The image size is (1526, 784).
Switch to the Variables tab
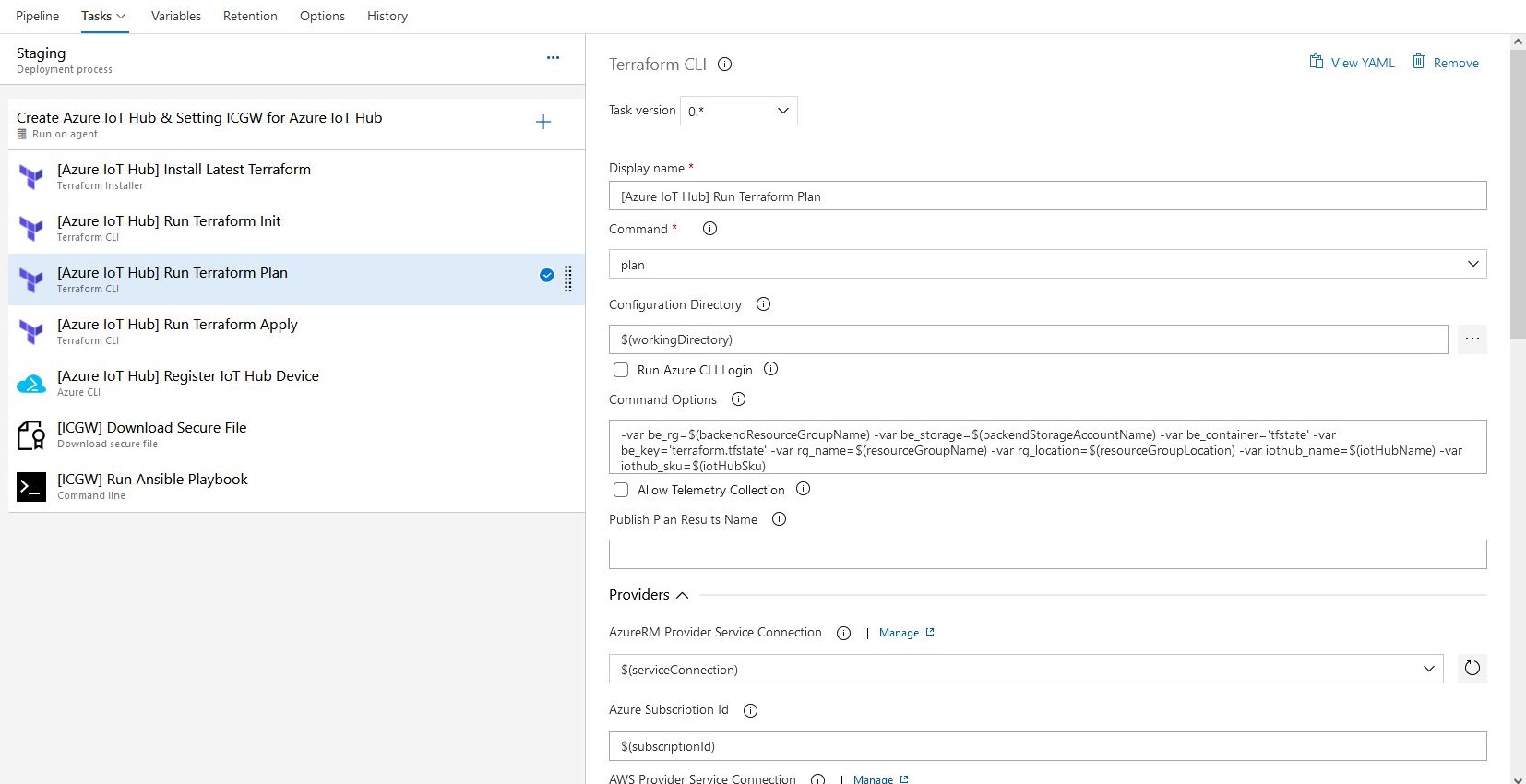point(175,16)
